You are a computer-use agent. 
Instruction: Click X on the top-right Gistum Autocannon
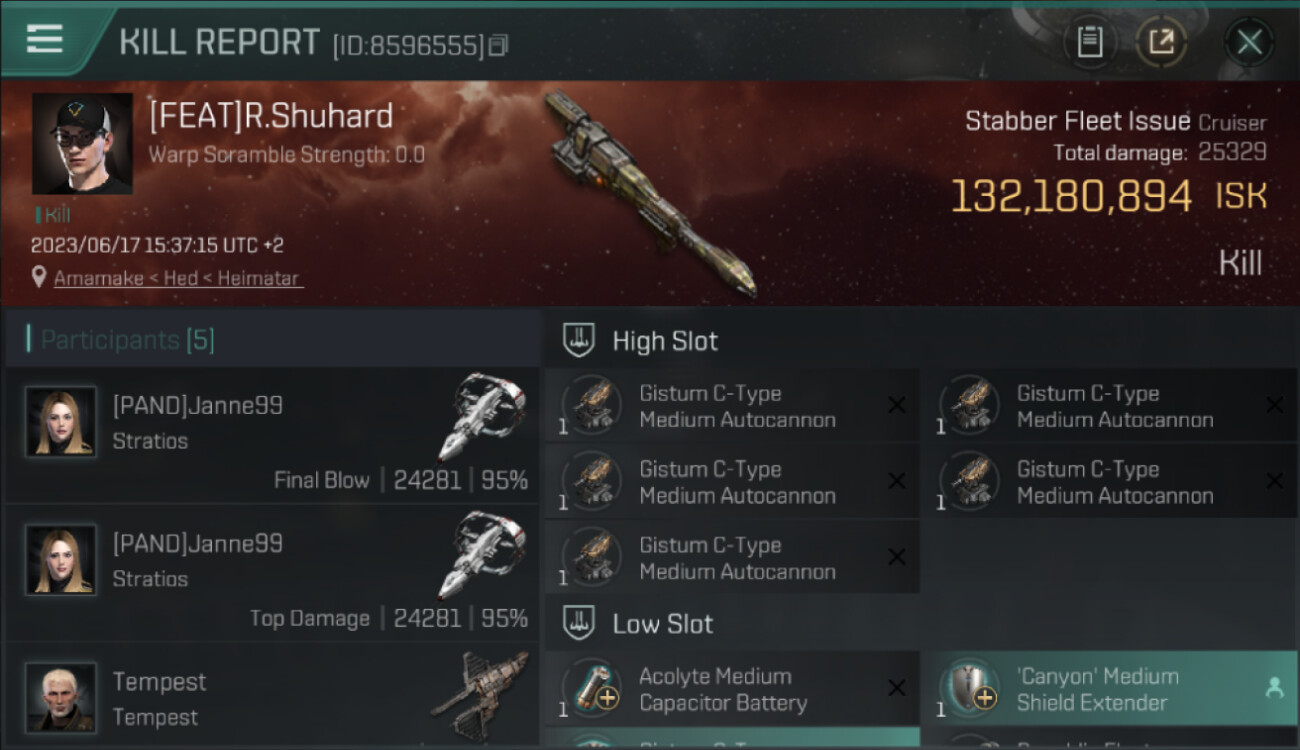coord(1274,405)
